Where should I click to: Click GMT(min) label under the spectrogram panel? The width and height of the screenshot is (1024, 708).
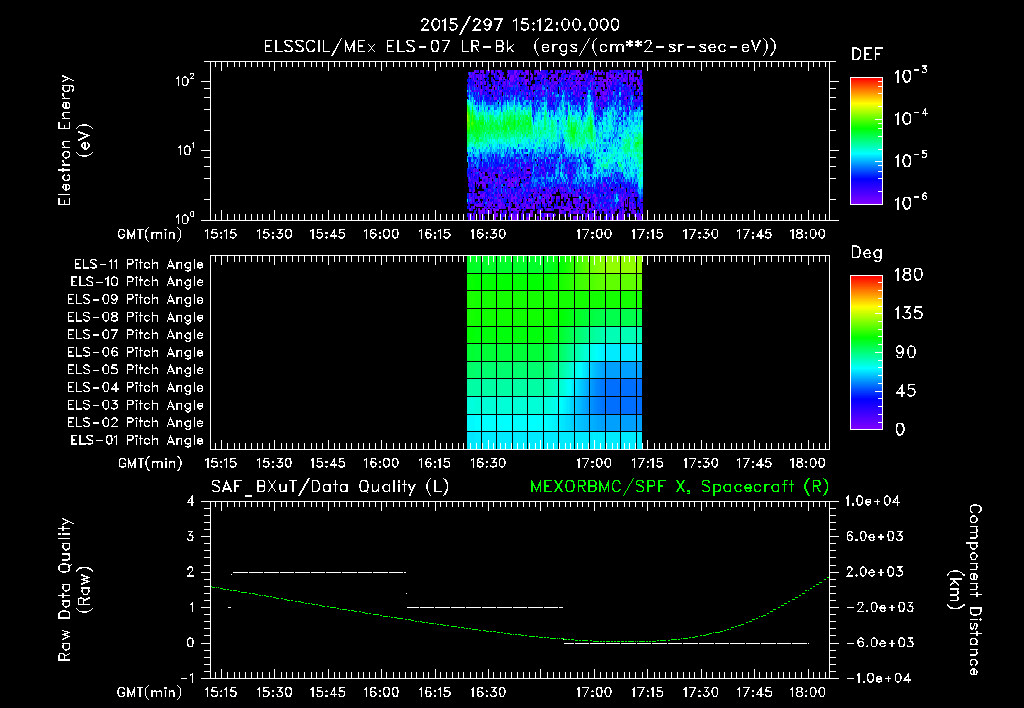150,234
